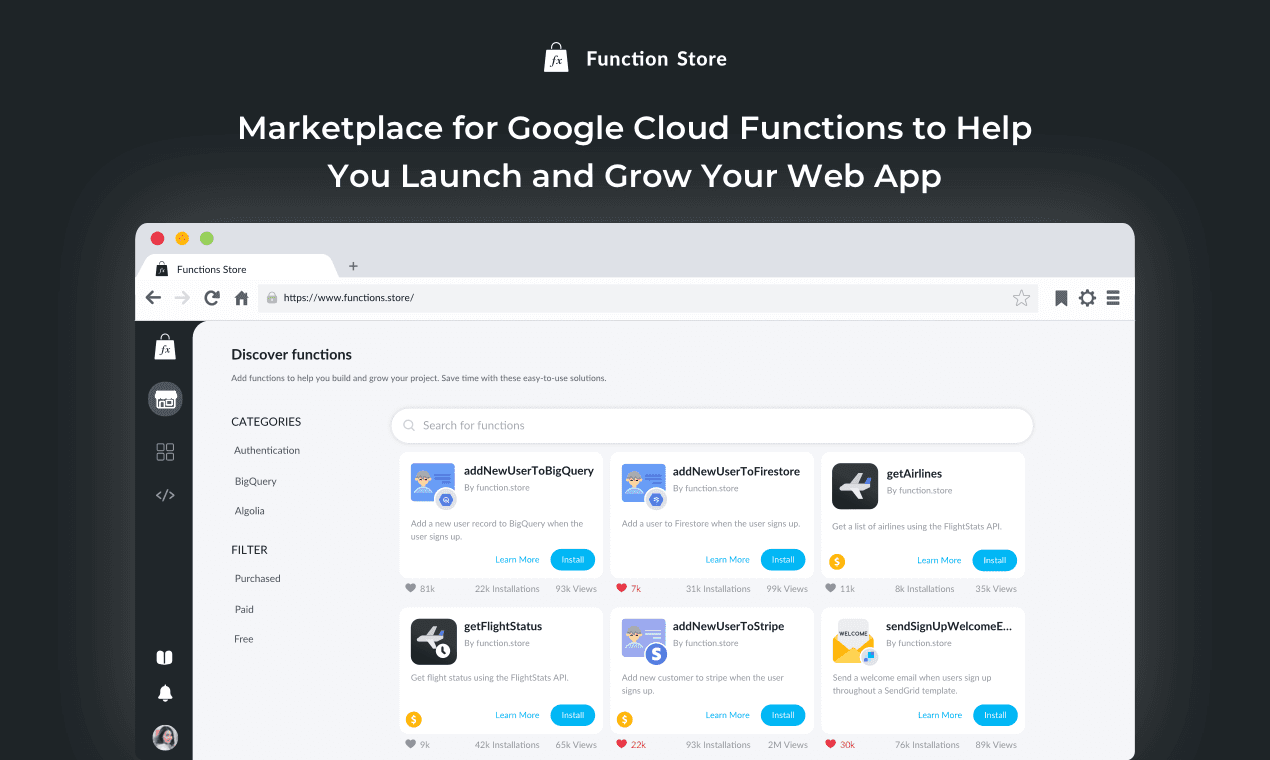Open the user profile avatar
Screen dimensions: 1270x760
pos(165,738)
